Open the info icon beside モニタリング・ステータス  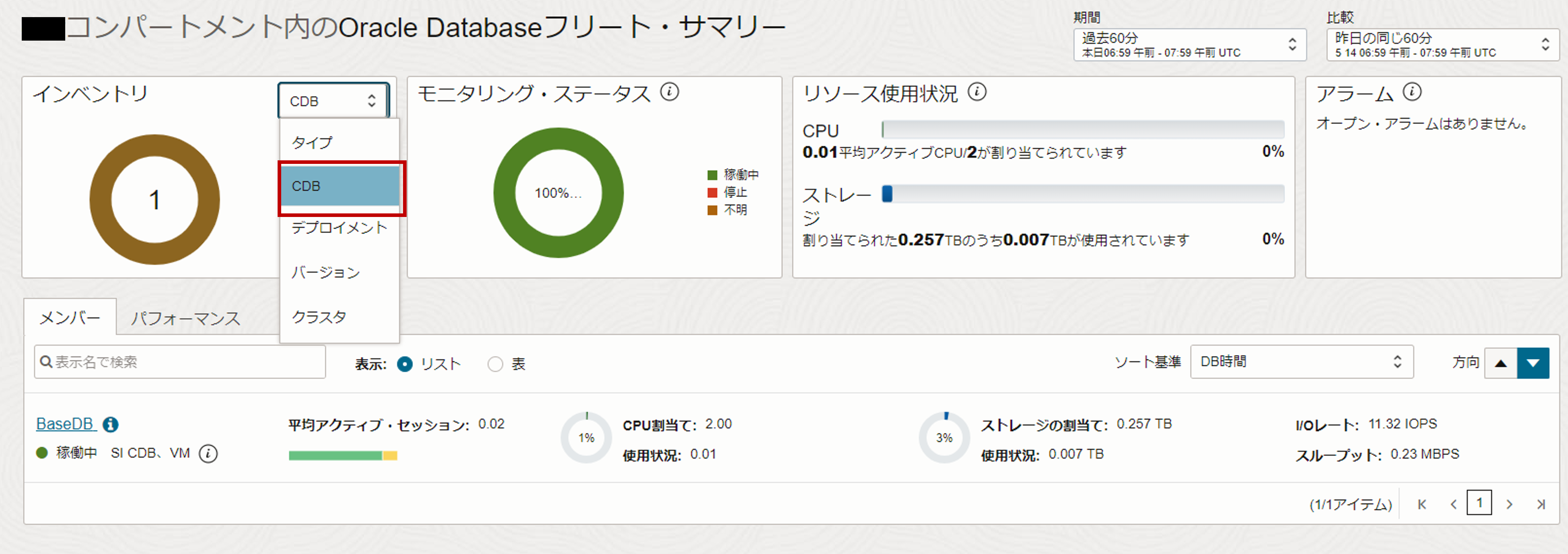(x=670, y=92)
